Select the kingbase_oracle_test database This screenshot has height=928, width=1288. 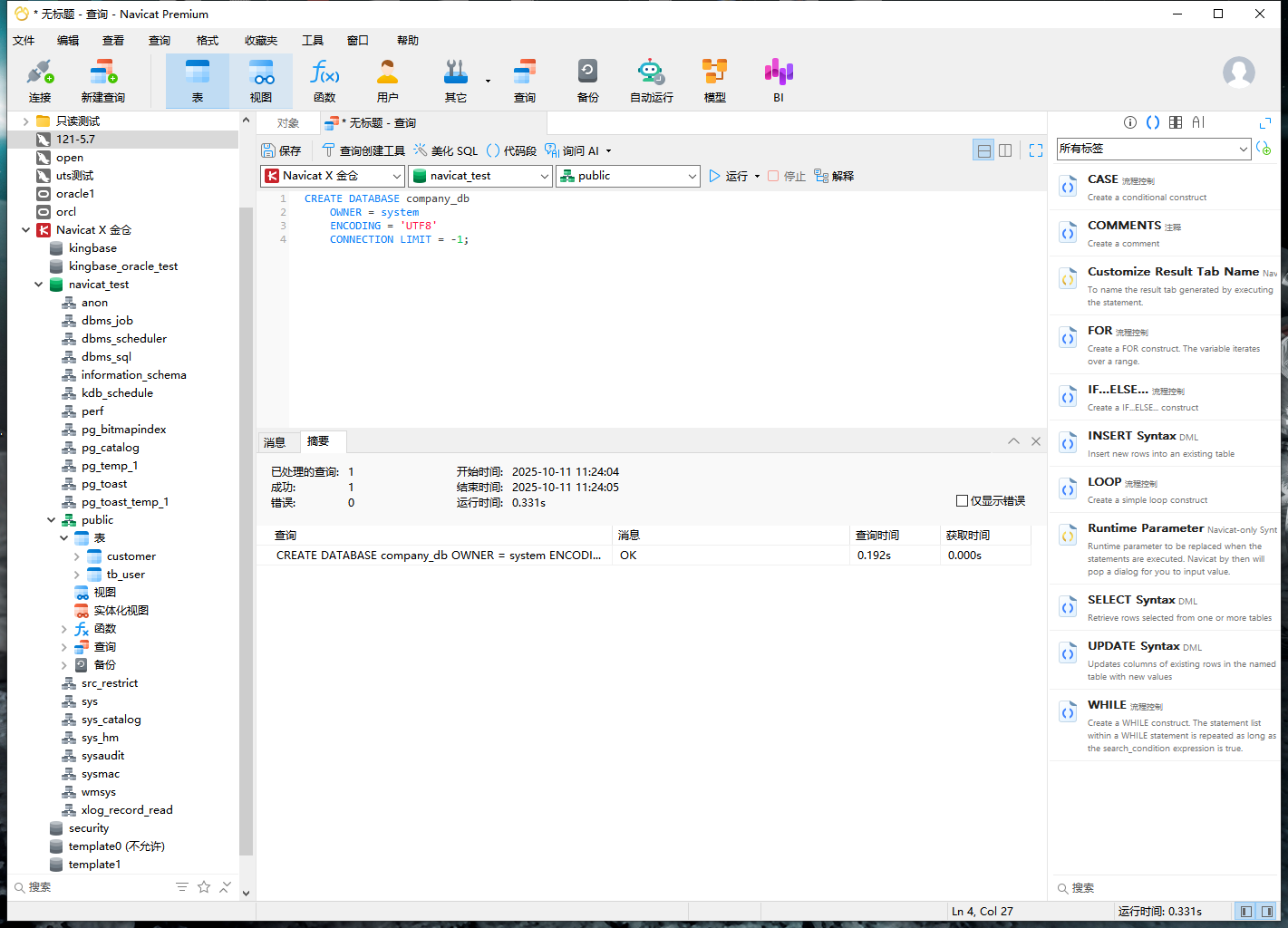point(123,266)
